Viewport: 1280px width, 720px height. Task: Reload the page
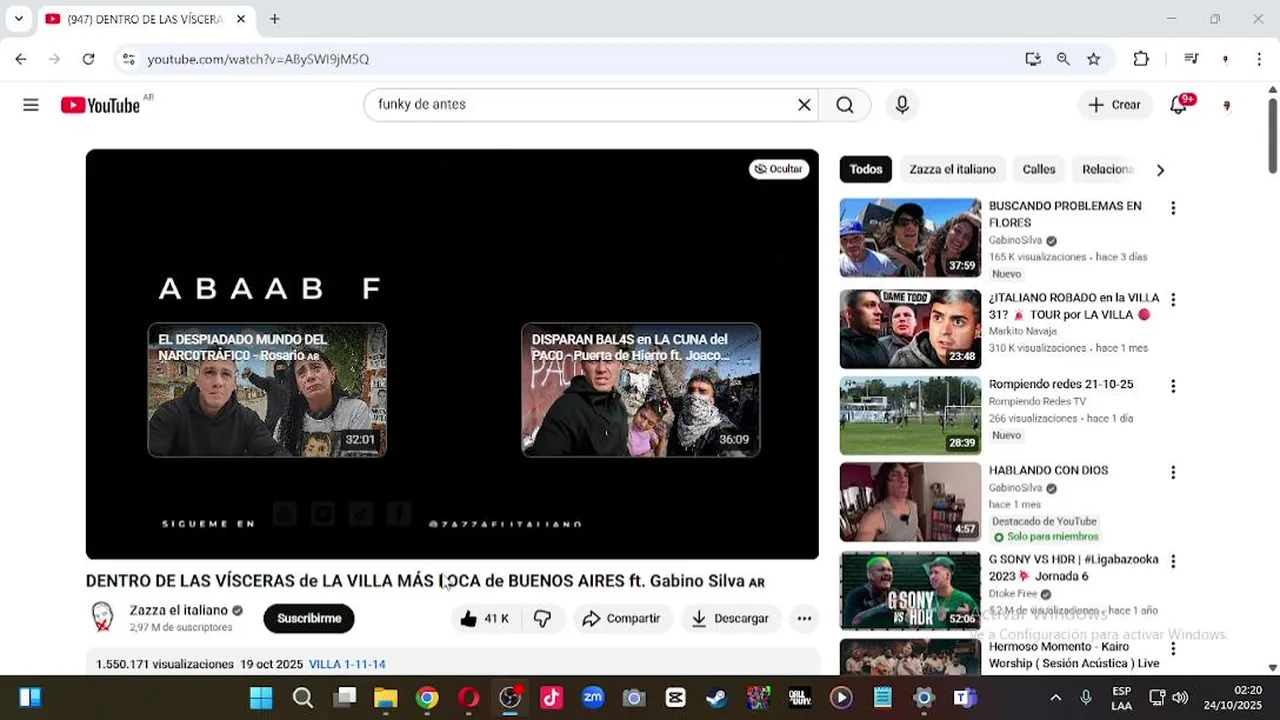(x=88, y=59)
